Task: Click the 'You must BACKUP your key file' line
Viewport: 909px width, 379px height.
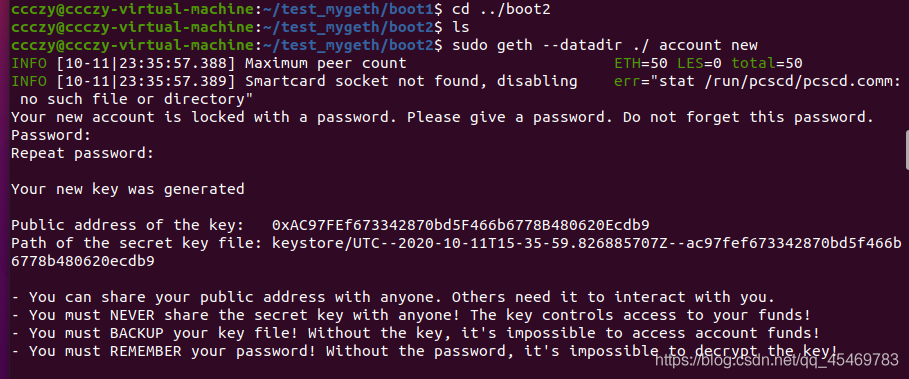Action: click(416, 333)
